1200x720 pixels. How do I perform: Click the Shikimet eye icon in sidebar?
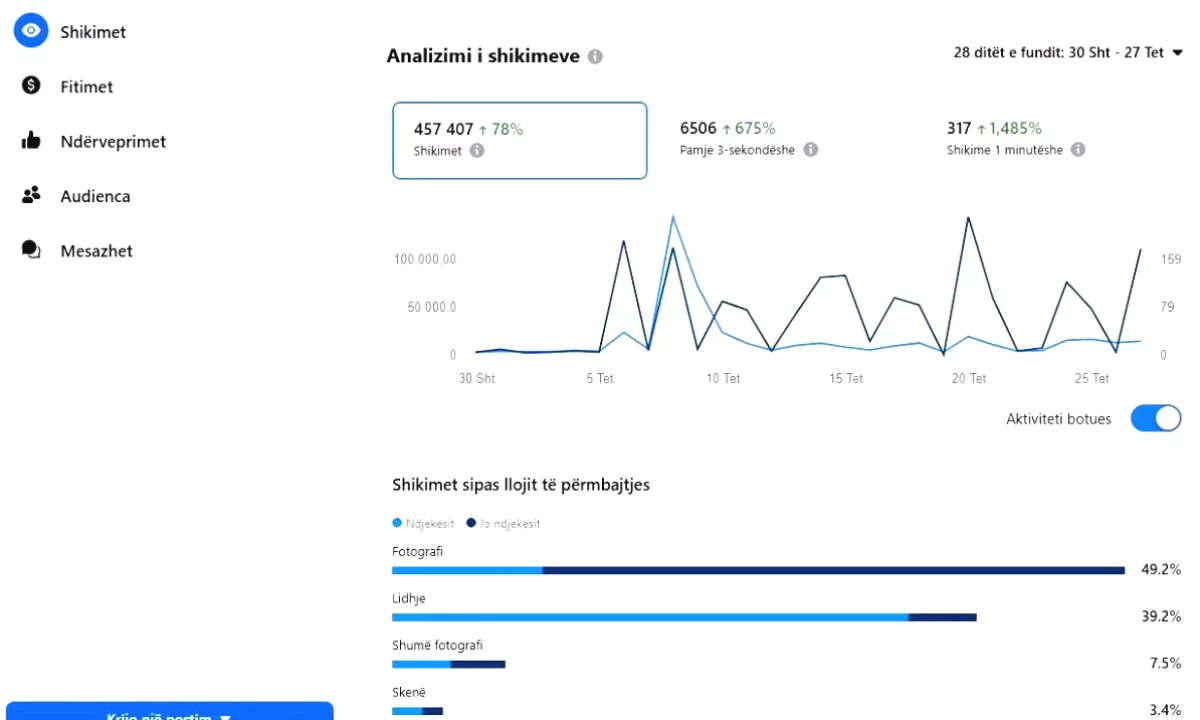tap(31, 31)
